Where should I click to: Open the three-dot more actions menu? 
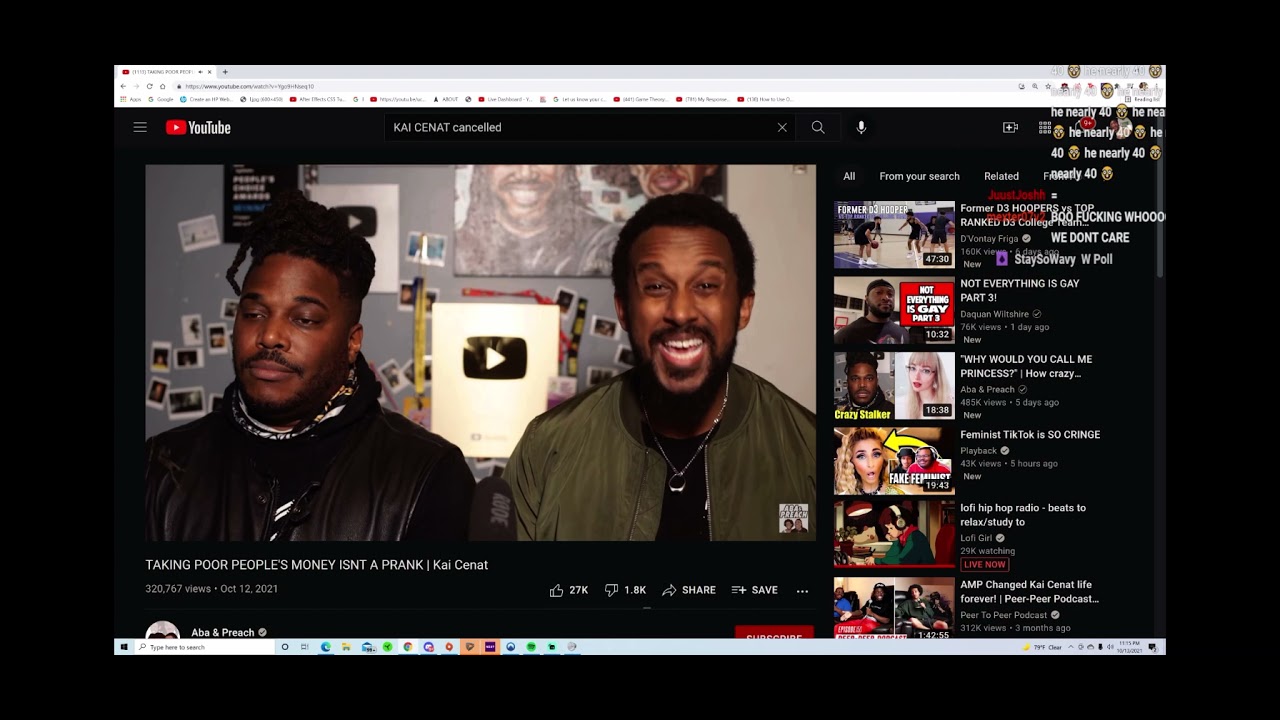(x=802, y=590)
